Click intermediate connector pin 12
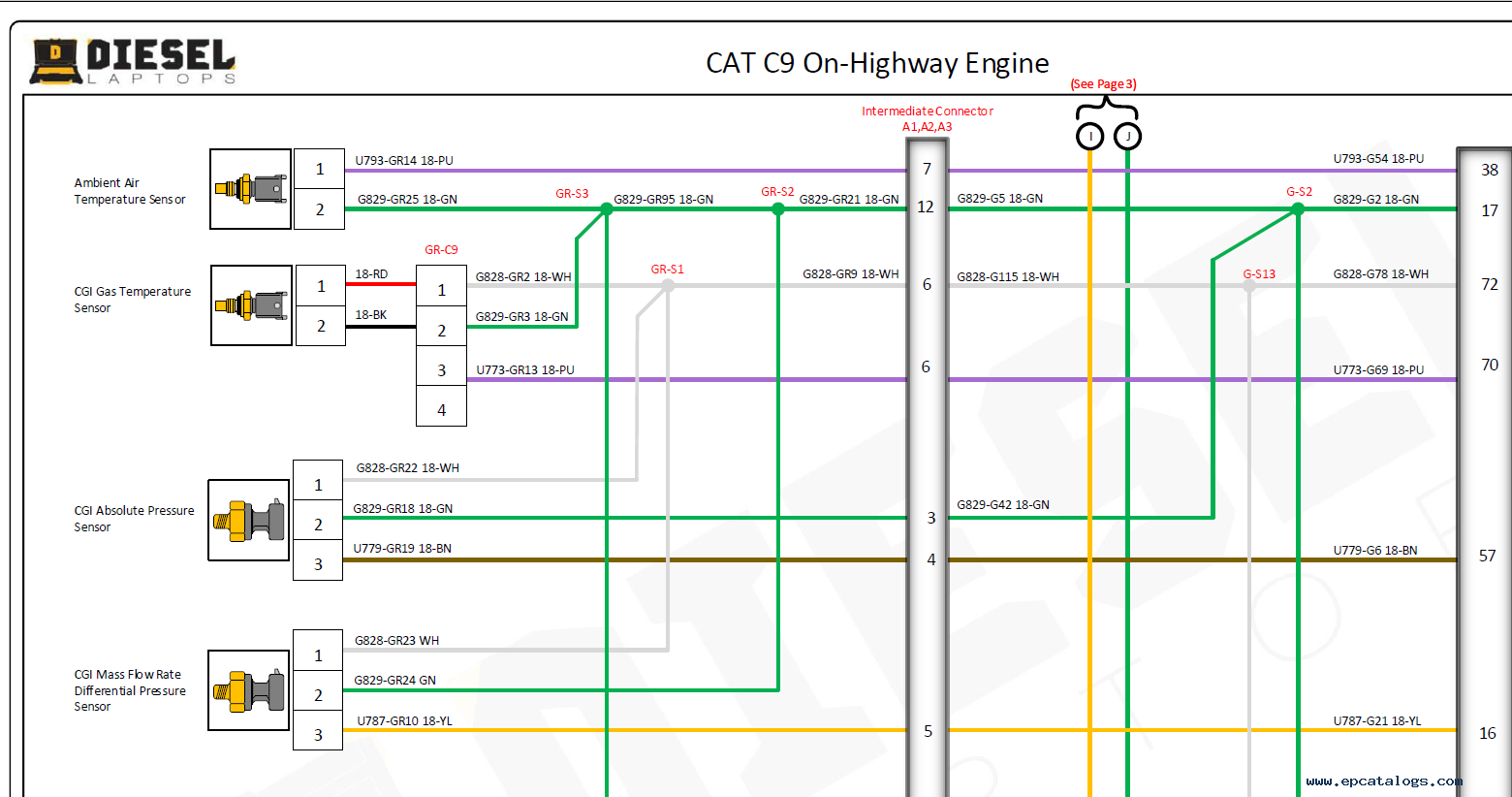The width and height of the screenshot is (1512, 797). (x=926, y=207)
